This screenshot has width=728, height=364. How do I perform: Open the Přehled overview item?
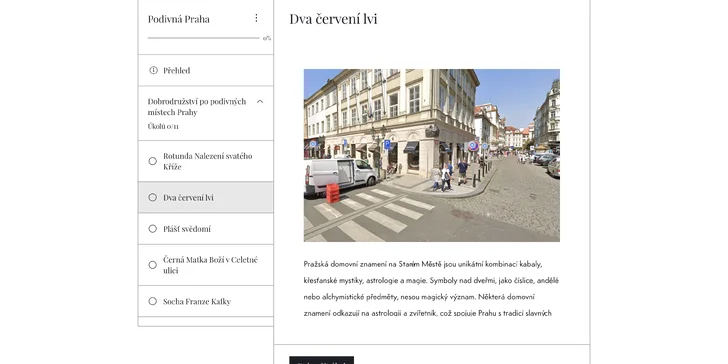tap(206, 70)
